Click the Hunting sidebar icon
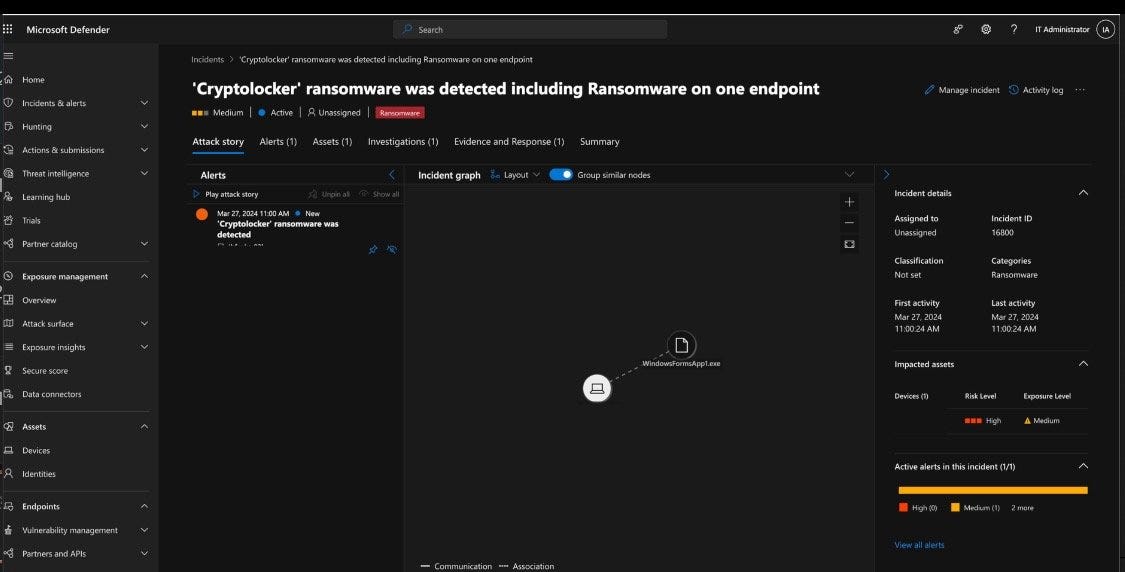This screenshot has height=572, width=1125. click(x=9, y=126)
